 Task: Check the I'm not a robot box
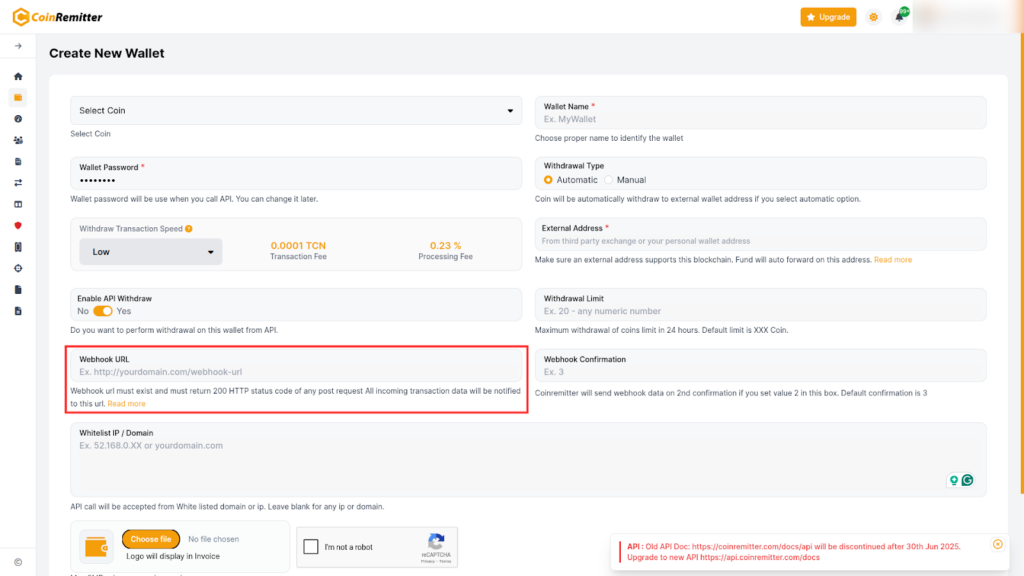pyautogui.click(x=311, y=547)
